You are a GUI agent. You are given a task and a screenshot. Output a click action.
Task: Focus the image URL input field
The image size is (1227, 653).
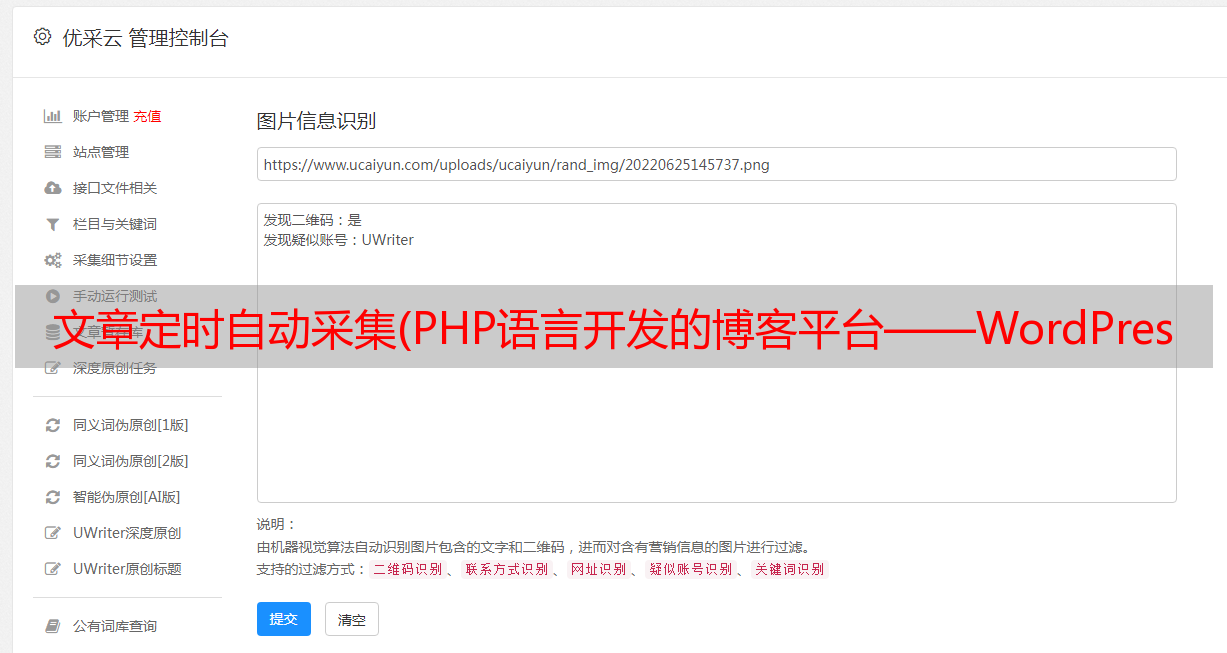point(716,164)
